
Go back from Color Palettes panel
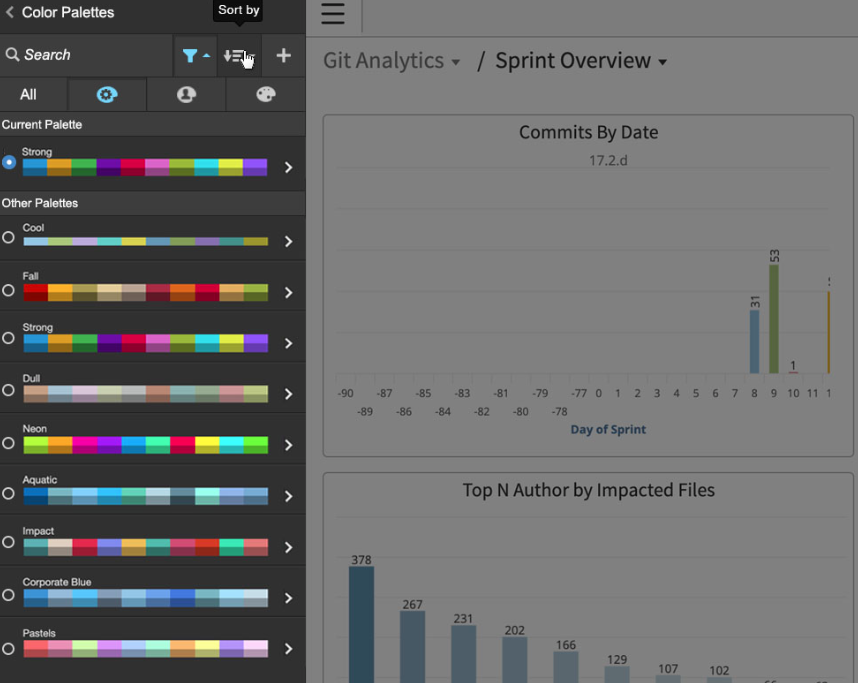(10, 12)
